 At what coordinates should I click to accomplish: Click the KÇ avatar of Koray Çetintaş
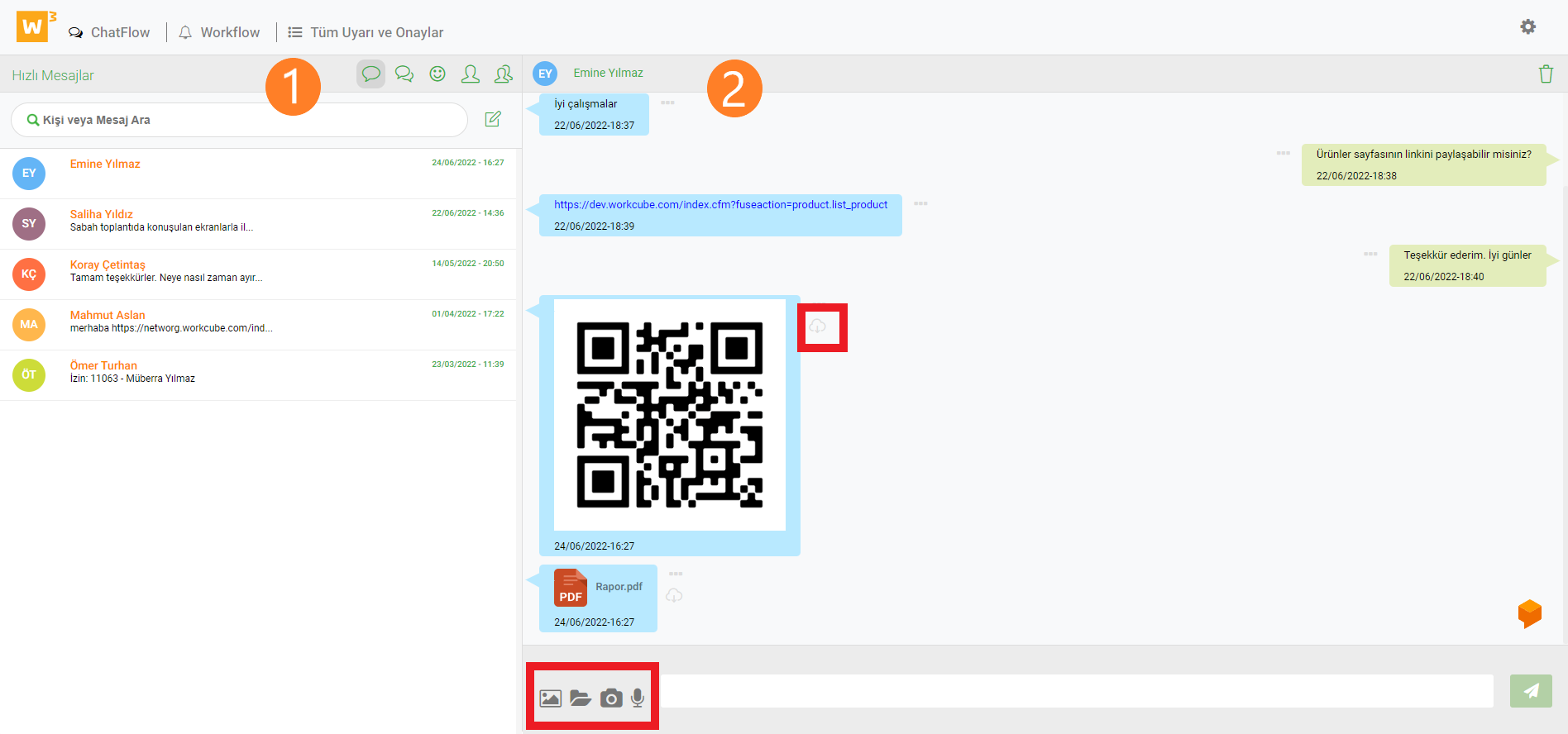pyautogui.click(x=29, y=274)
